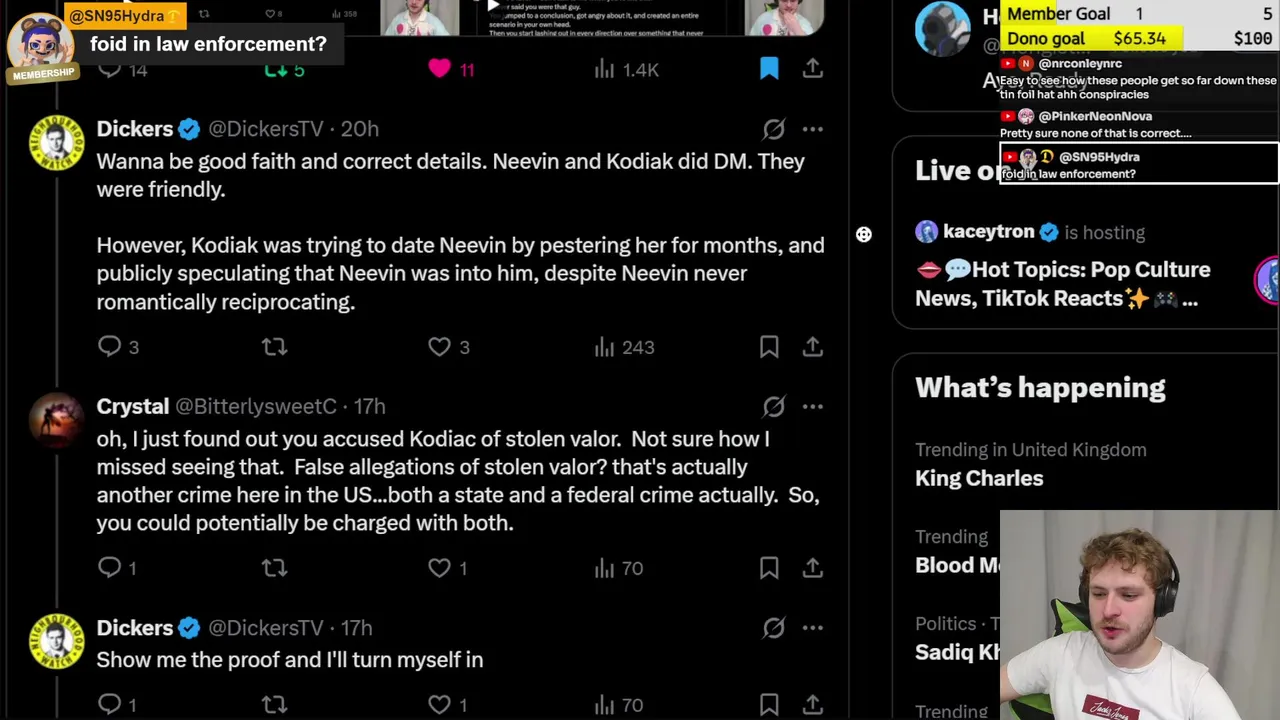Reply to Crystal's stolen valor tweet
This screenshot has width=1280, height=720.
pos(110,568)
